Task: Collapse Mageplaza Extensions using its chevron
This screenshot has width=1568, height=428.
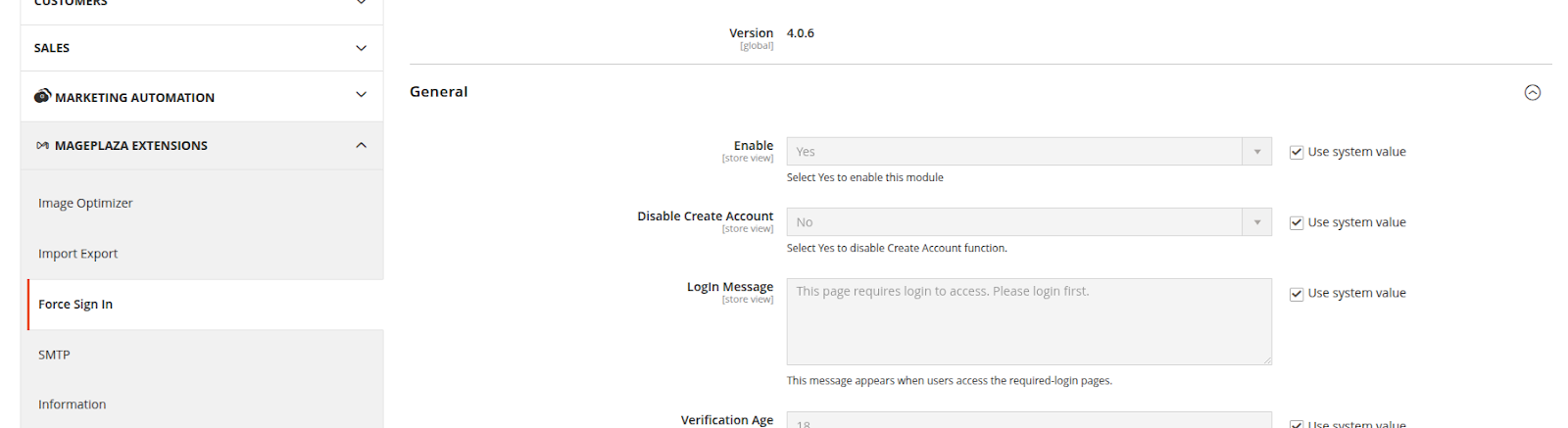Action: 361,145
